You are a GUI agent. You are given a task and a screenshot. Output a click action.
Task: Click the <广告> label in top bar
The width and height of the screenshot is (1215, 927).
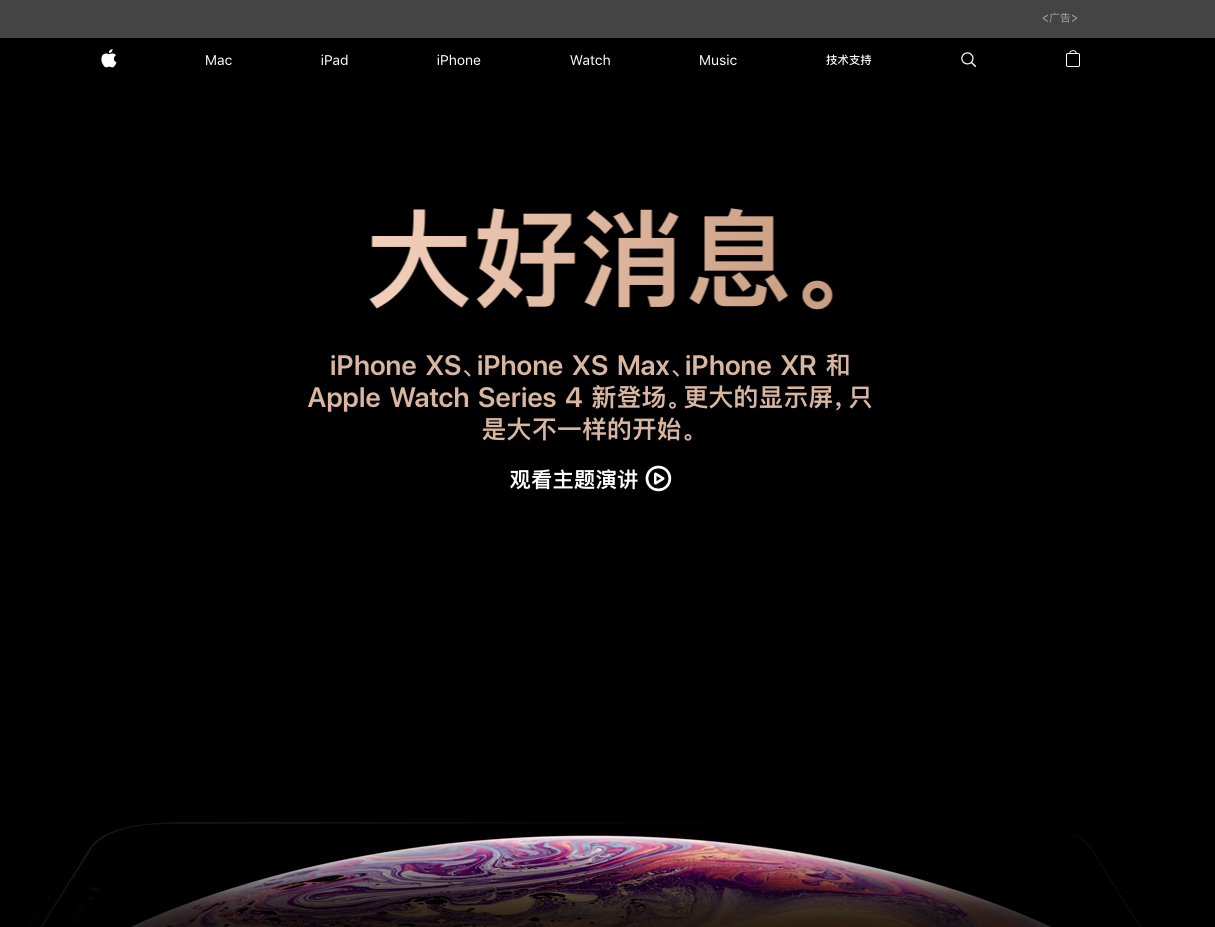[1059, 18]
